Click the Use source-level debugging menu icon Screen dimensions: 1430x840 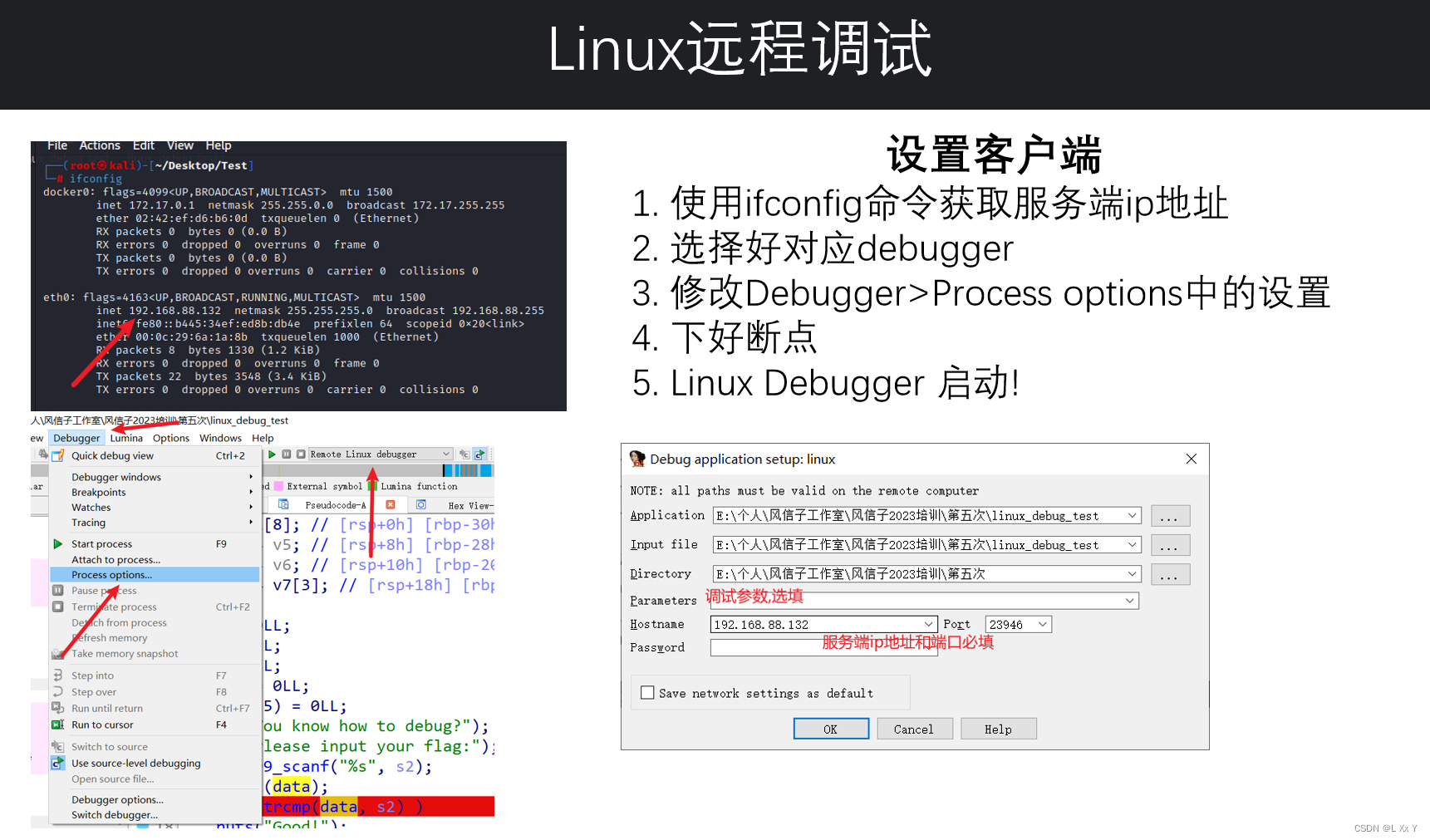[x=58, y=763]
